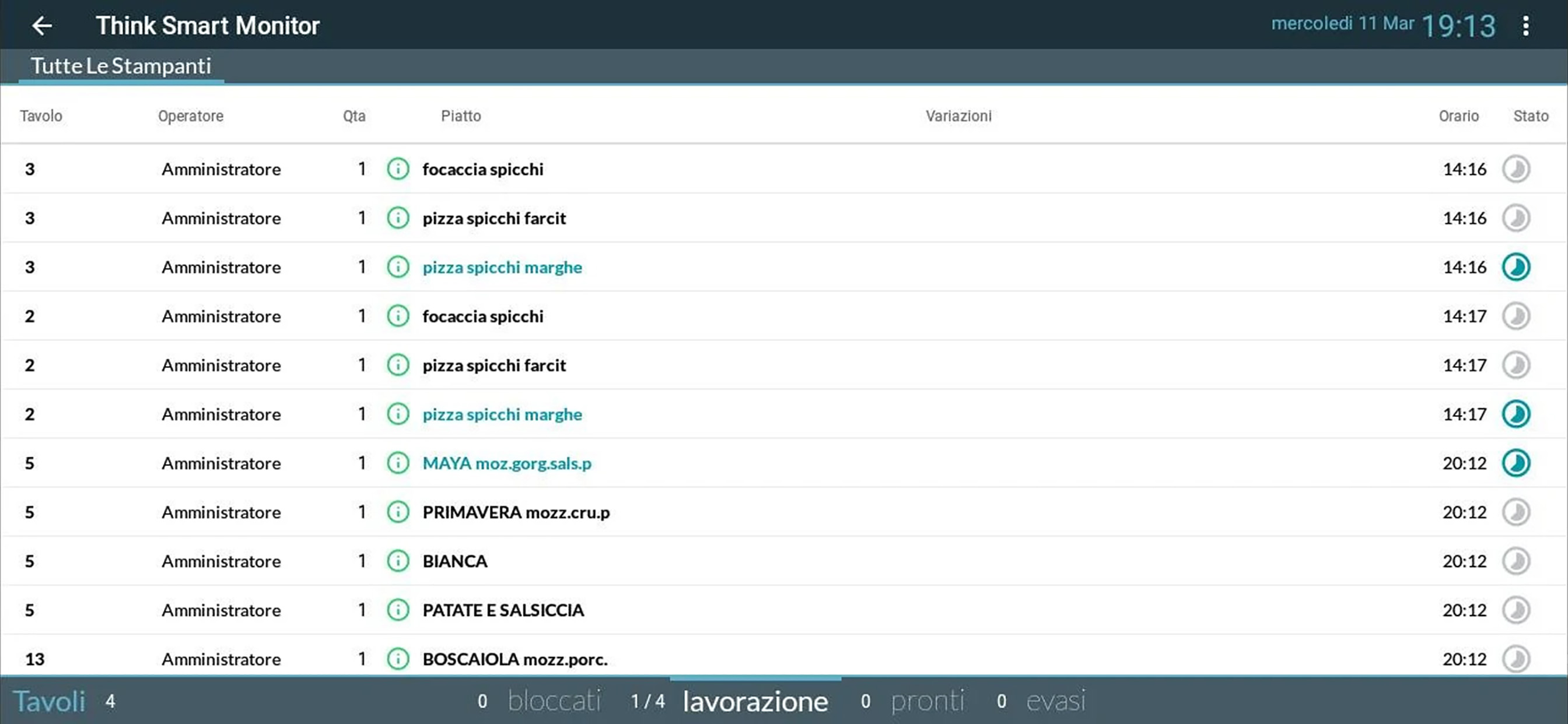Select table 3 pizza spicchi marghe text

(502, 267)
